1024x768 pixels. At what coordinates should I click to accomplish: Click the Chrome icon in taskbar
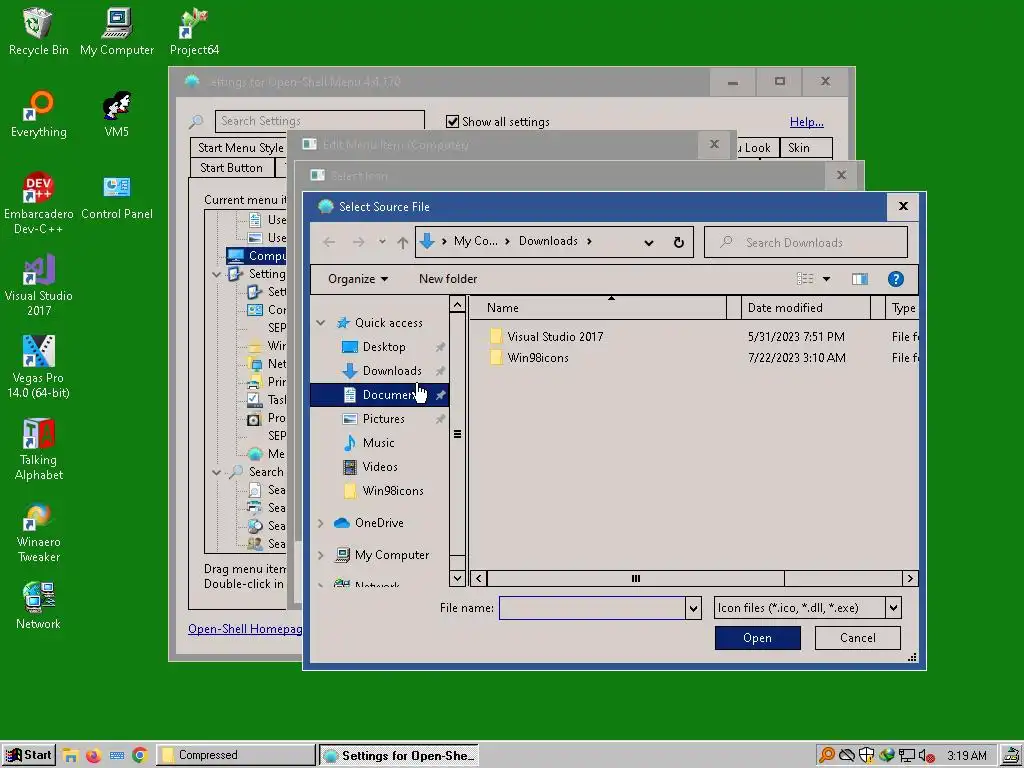[139, 756]
